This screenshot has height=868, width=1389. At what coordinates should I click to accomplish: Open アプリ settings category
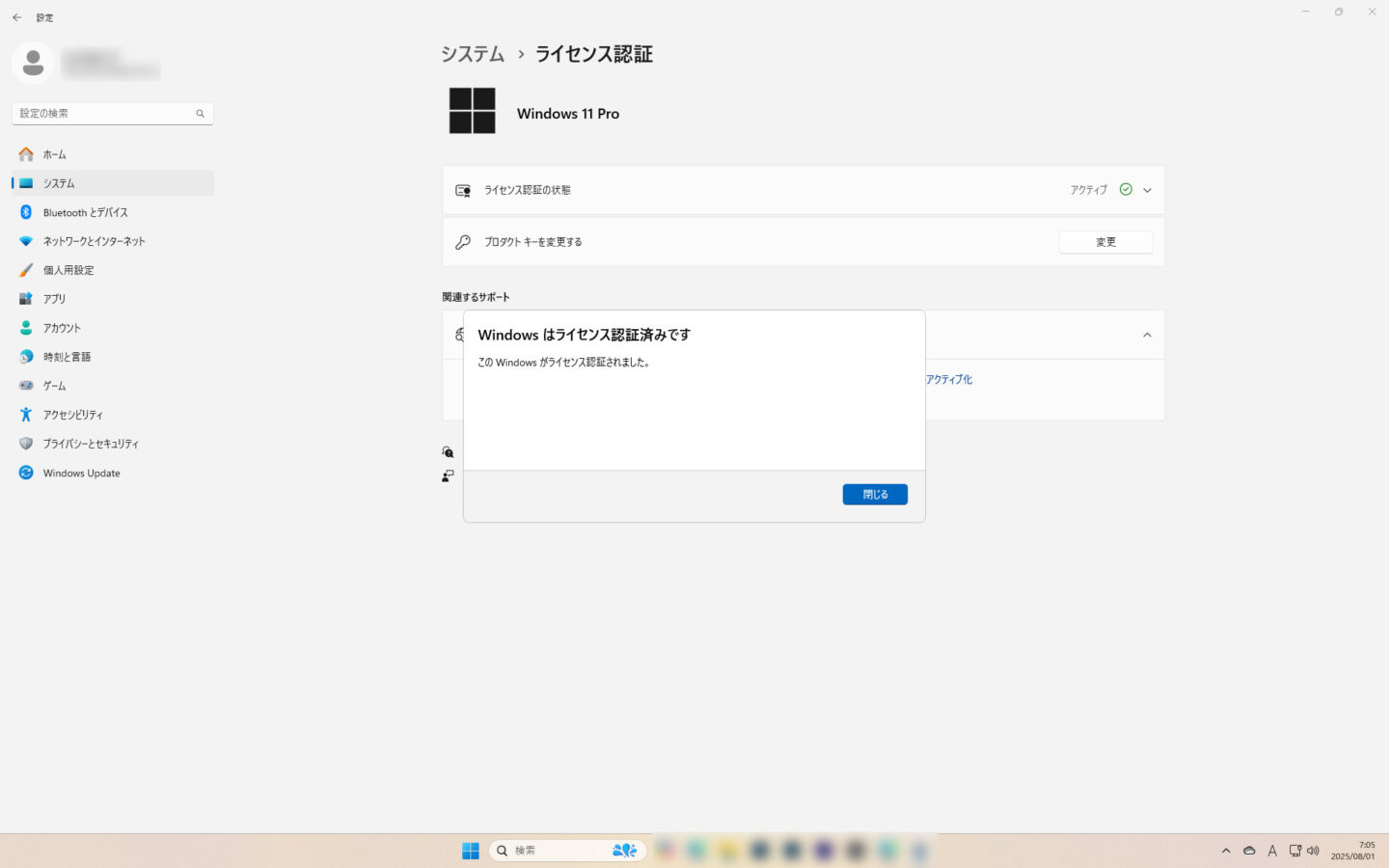point(113,299)
